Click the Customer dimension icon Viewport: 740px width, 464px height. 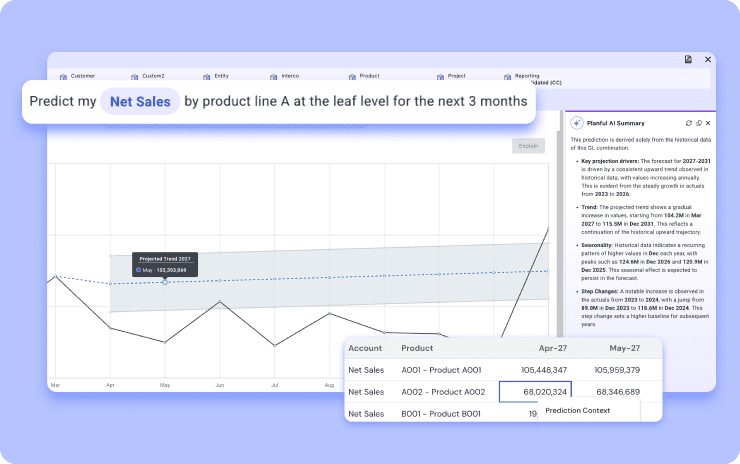pos(63,76)
